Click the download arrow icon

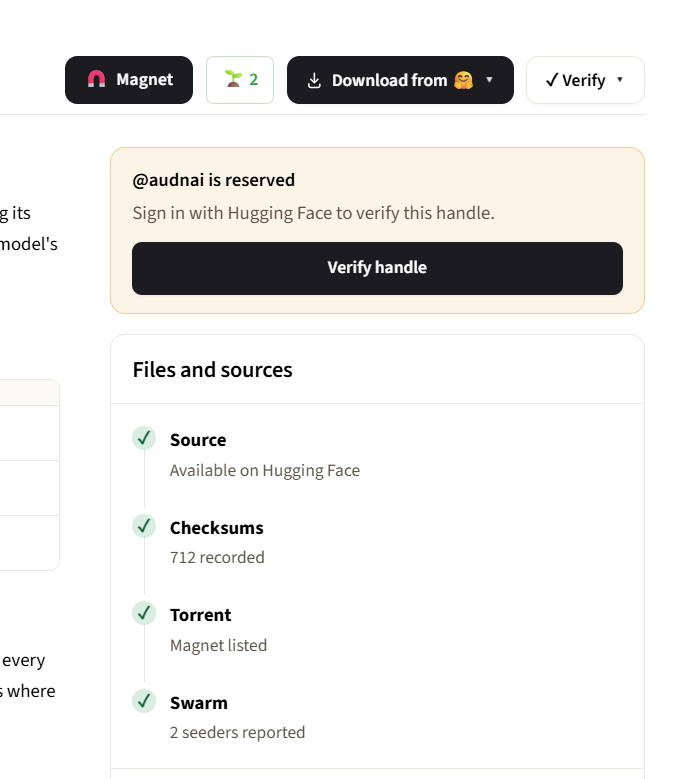tap(314, 80)
